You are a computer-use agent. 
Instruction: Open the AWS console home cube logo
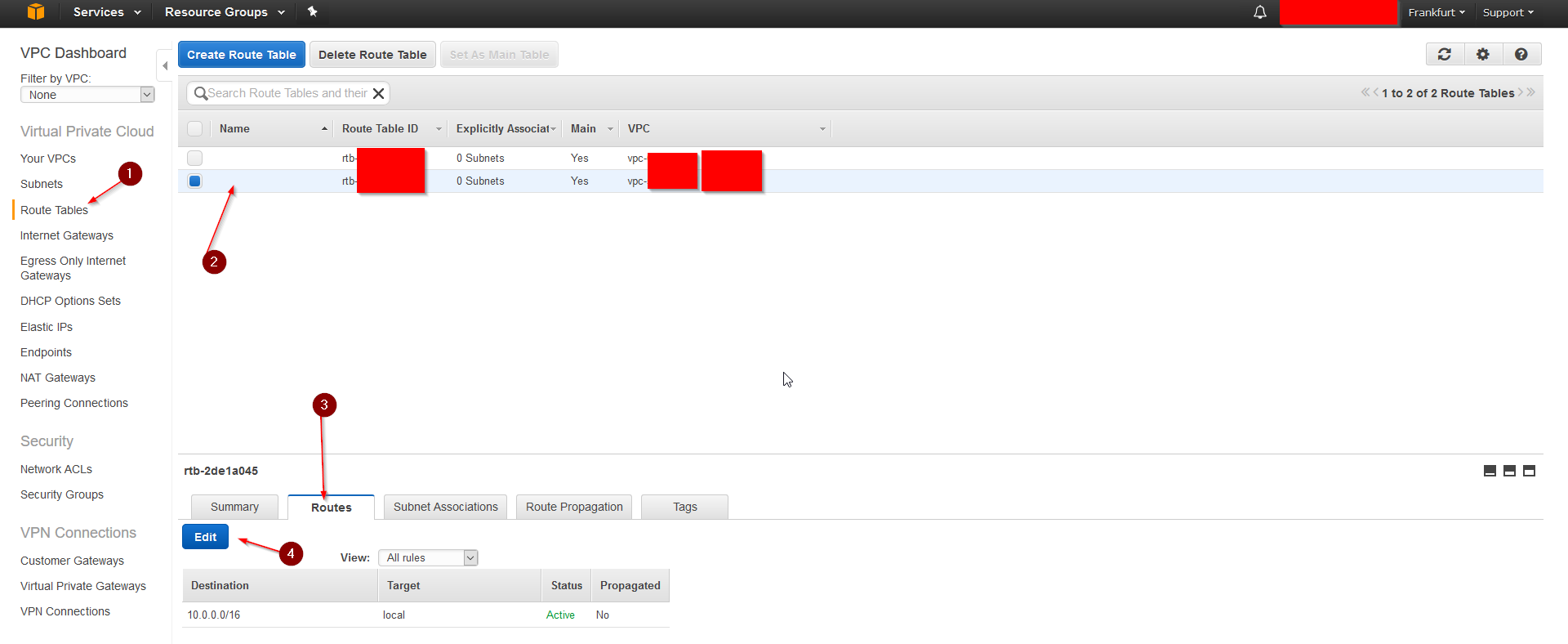point(35,11)
